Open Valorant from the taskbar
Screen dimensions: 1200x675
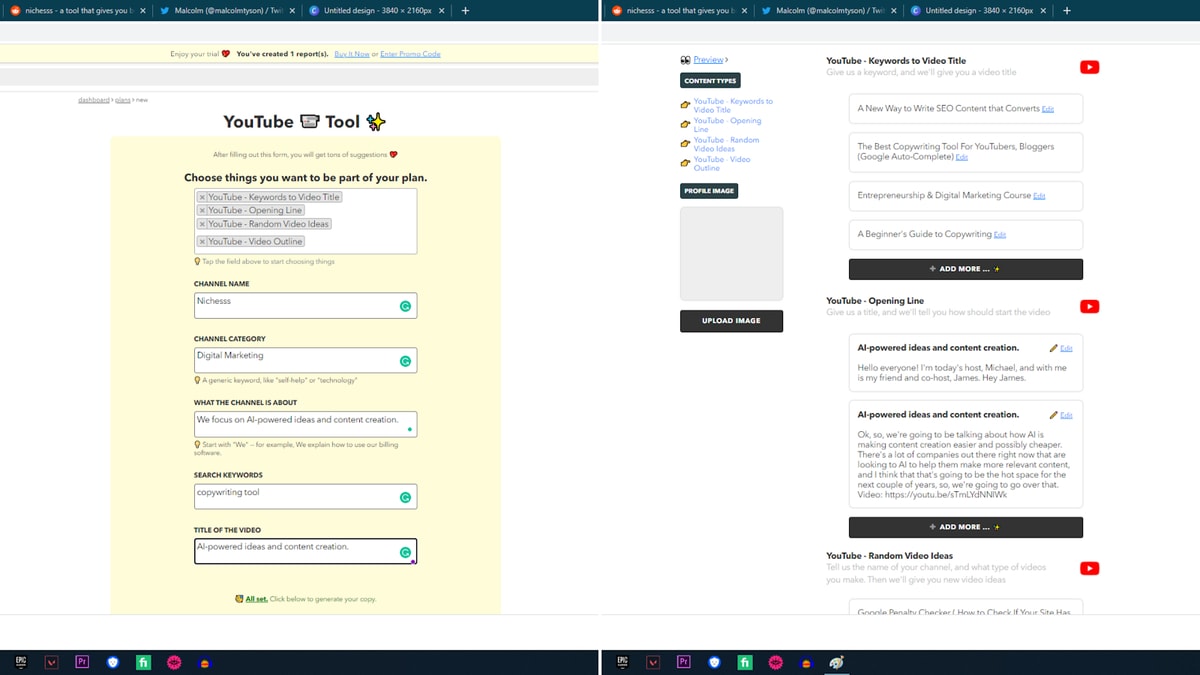[x=51, y=662]
